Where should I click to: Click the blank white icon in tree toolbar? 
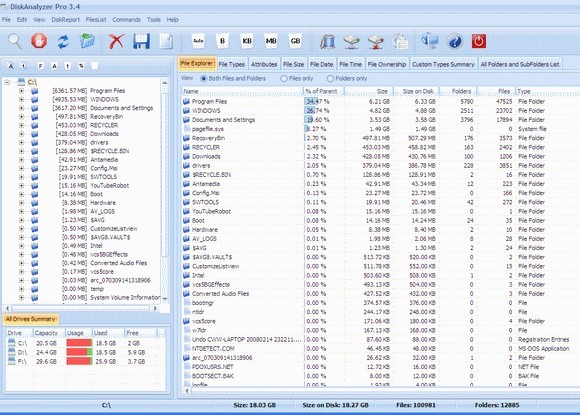pos(95,66)
